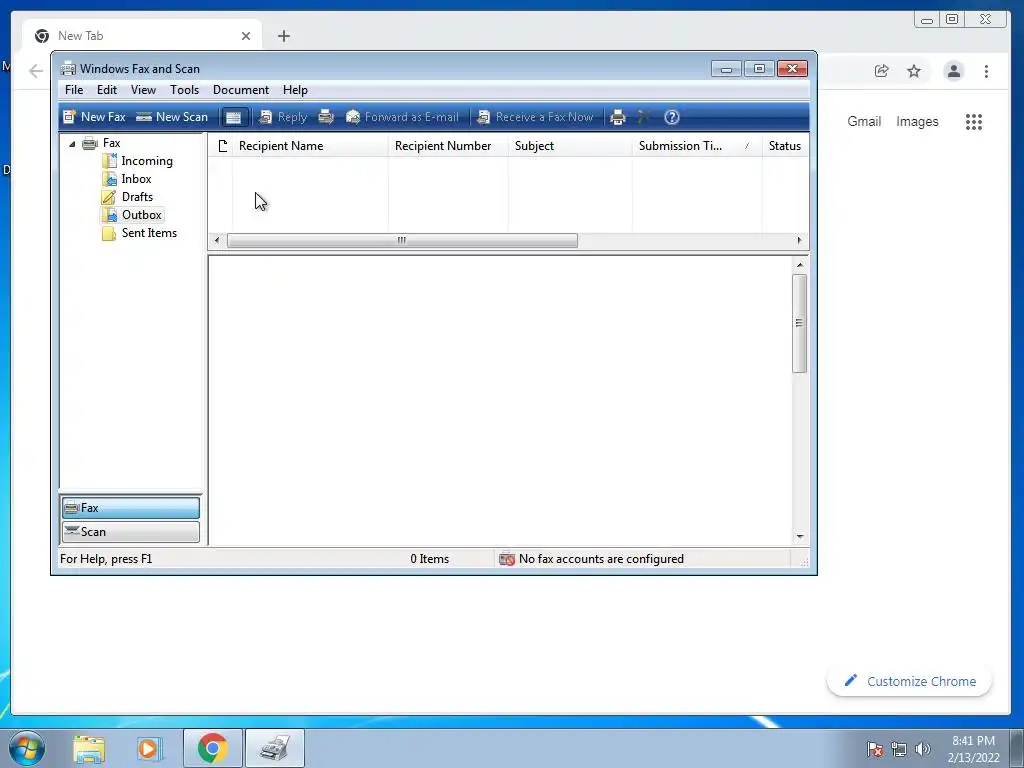This screenshot has width=1024, height=768.
Task: Toggle the preview pane toolbar icon
Action: tap(234, 117)
